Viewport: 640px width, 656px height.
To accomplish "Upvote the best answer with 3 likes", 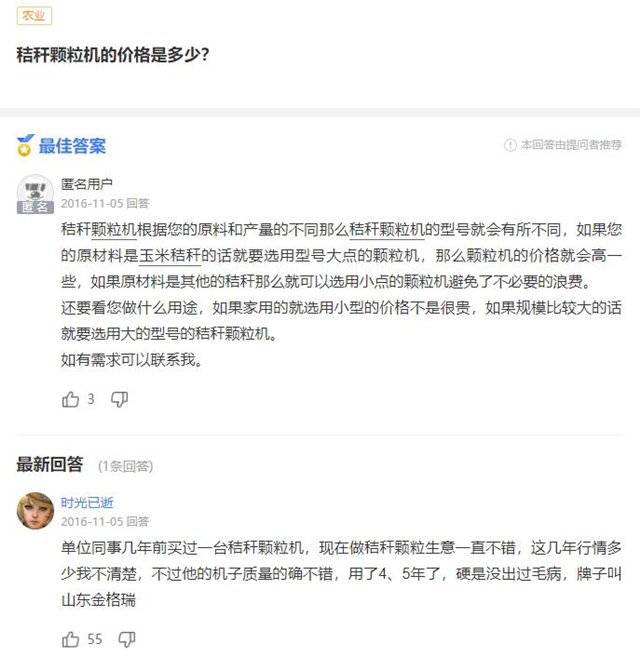I will (70, 399).
